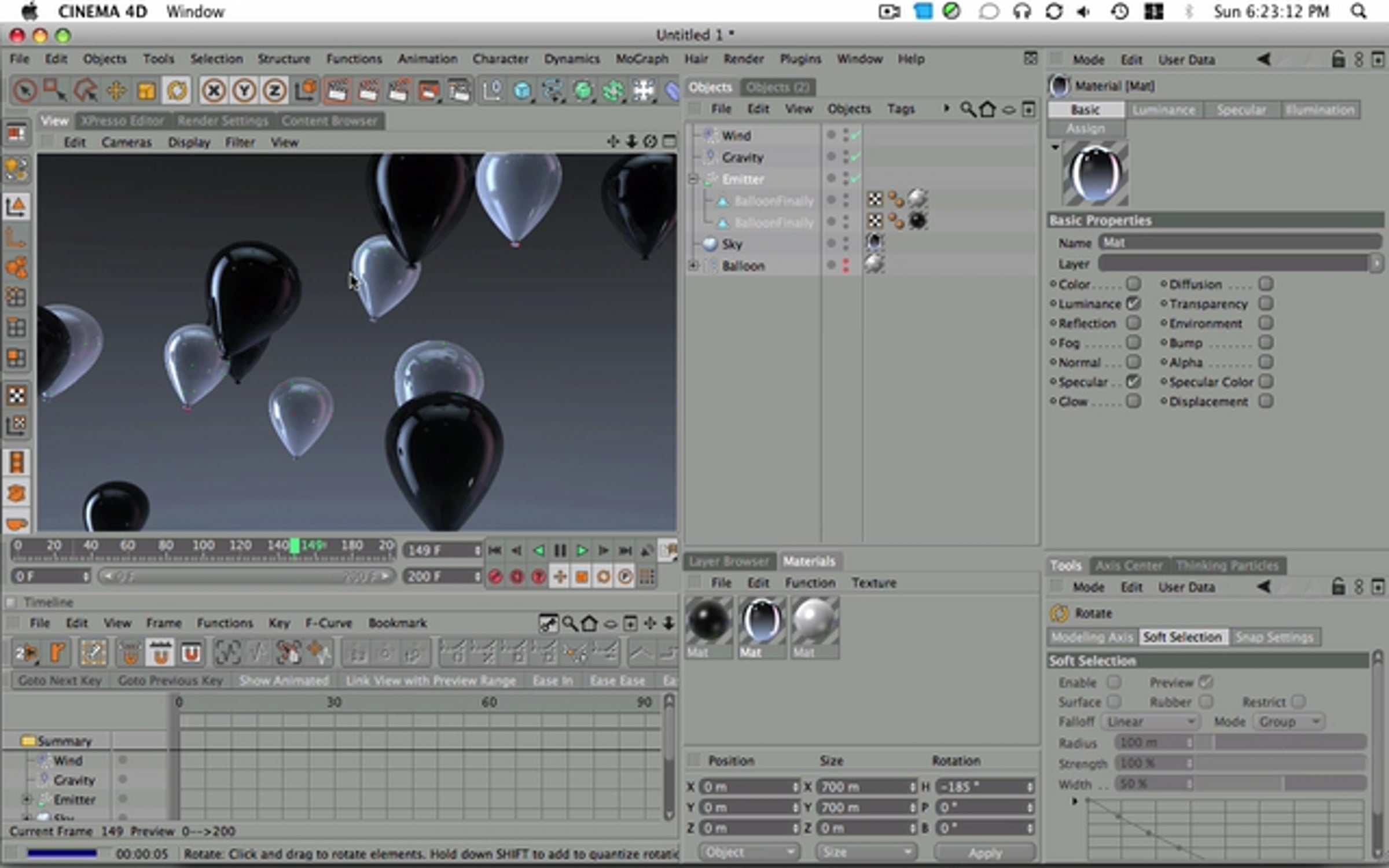Click the Objects manager search magnifier icon
The width and height of the screenshot is (1389, 868).
click(967, 109)
